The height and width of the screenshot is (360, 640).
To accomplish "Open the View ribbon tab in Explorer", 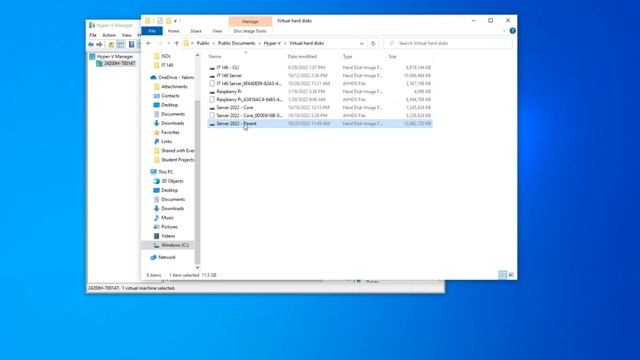I will point(217,31).
